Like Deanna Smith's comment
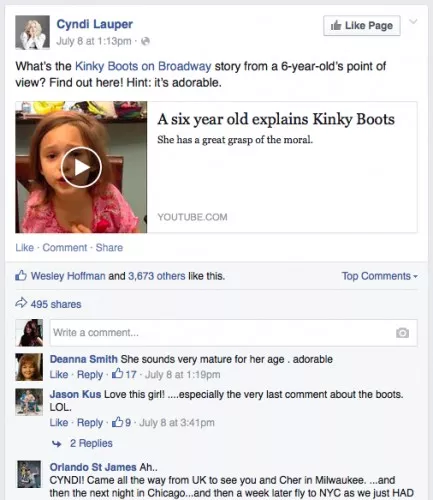 click(x=59, y=374)
